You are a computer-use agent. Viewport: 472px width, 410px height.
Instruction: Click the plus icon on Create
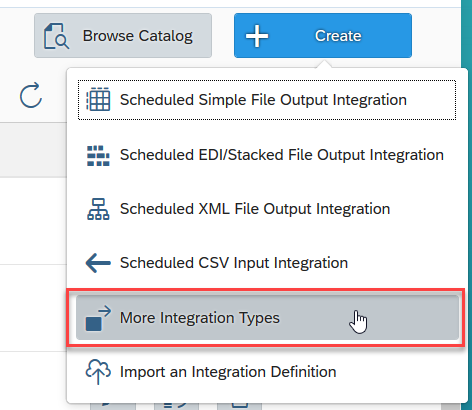pyautogui.click(x=257, y=36)
